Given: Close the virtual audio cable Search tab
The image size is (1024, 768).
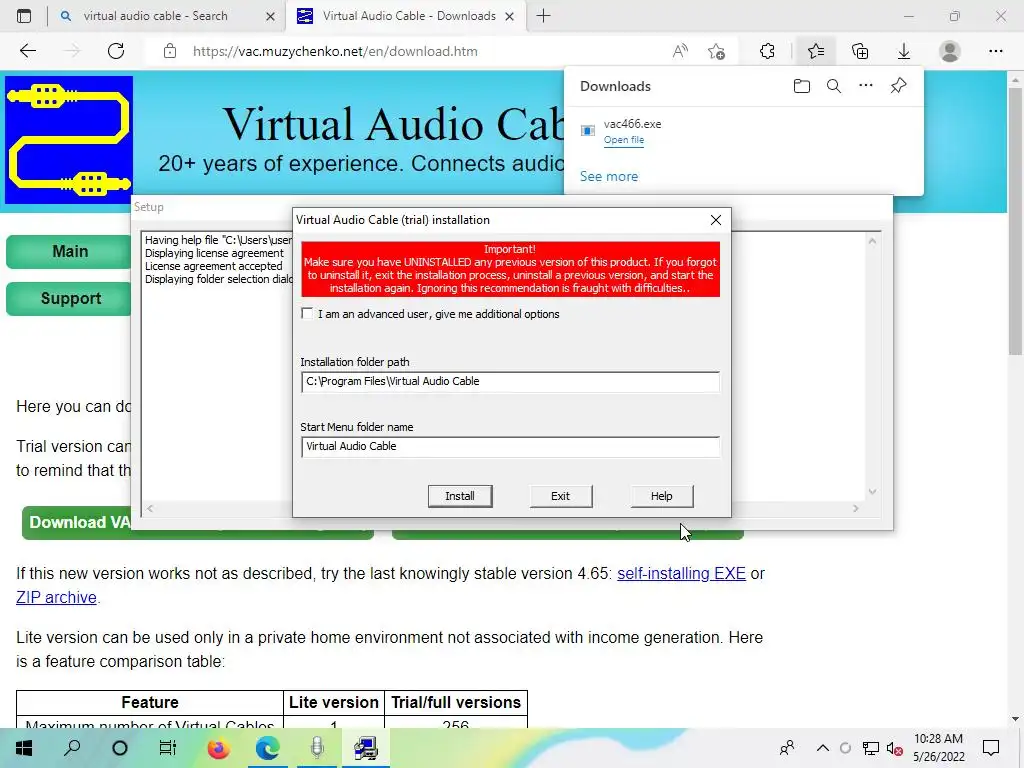Looking at the screenshot, I should 270,16.
